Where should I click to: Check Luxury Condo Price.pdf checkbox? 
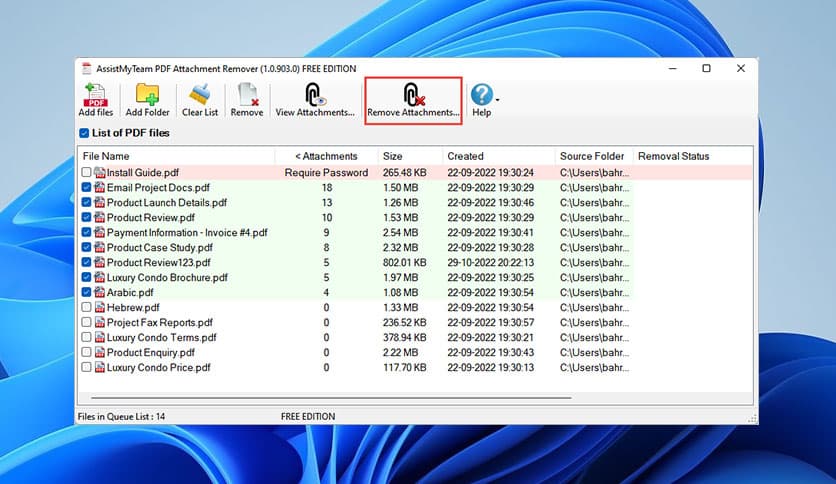click(86, 367)
